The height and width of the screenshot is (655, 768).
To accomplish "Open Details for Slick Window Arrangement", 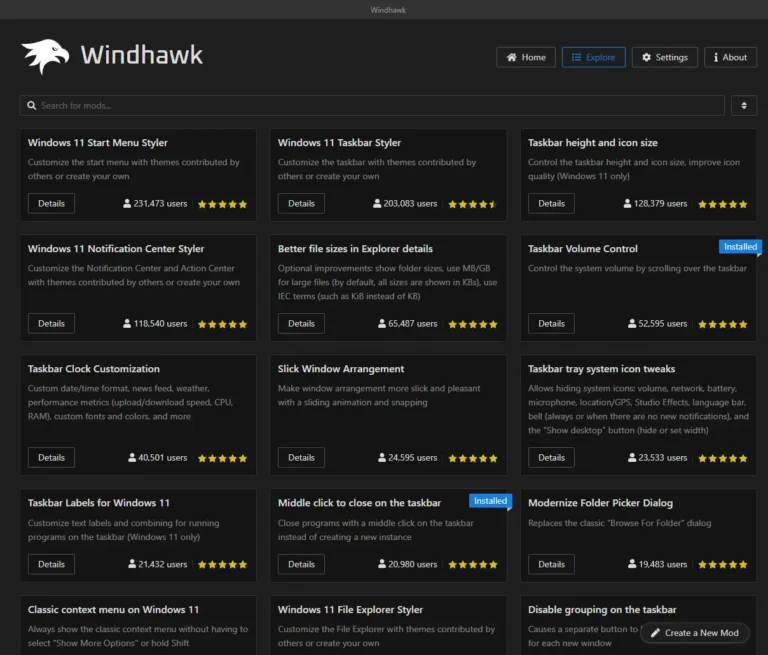I will tap(301, 458).
